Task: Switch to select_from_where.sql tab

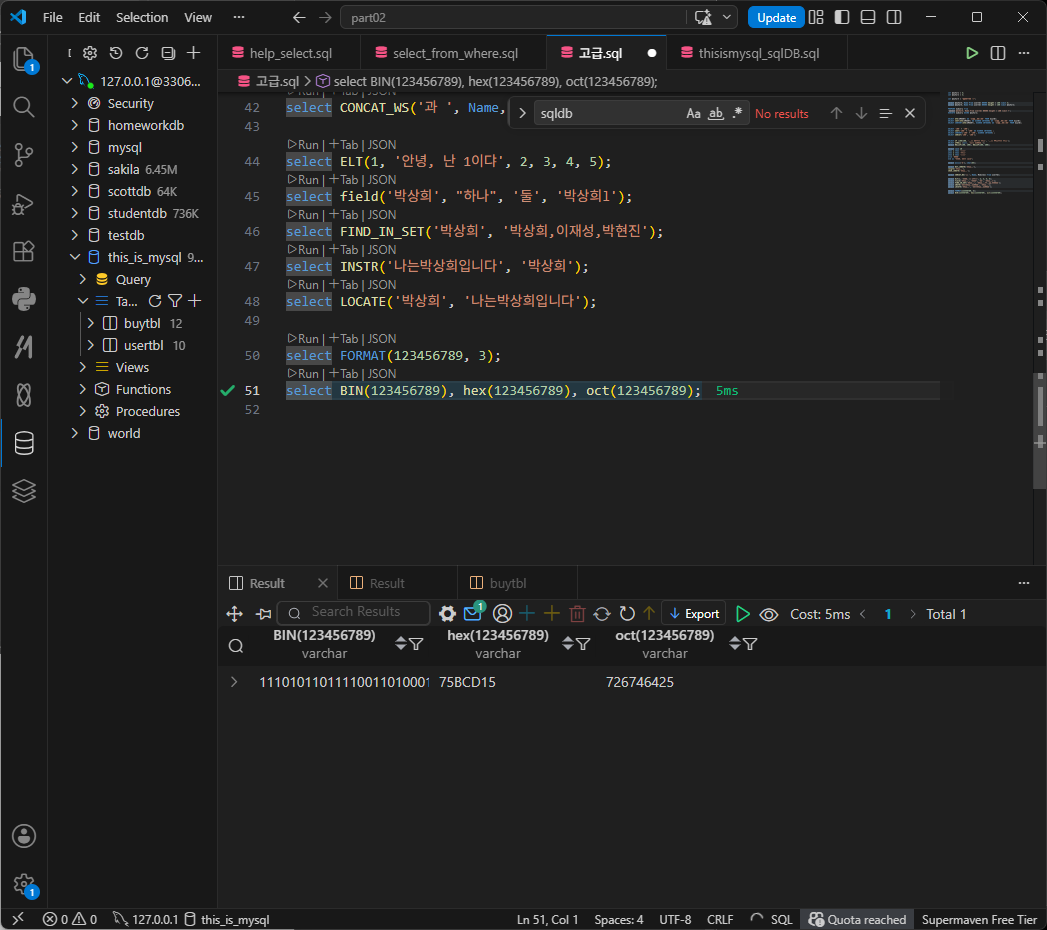Action: click(x=453, y=53)
